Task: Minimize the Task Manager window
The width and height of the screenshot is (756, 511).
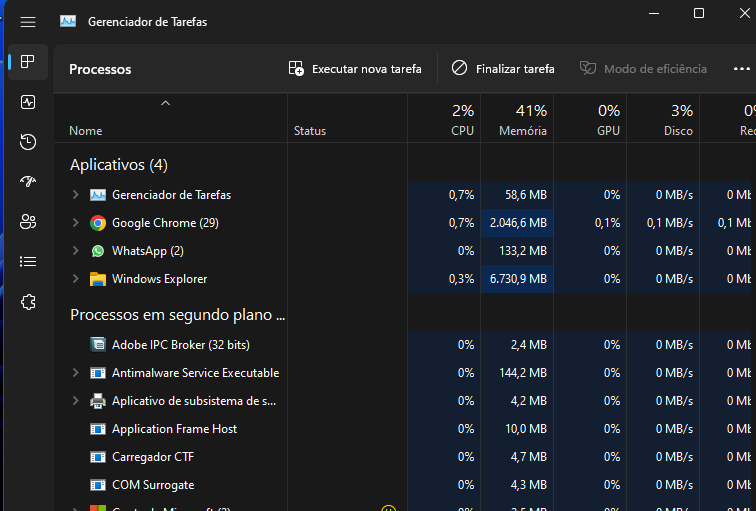Action: click(x=654, y=13)
